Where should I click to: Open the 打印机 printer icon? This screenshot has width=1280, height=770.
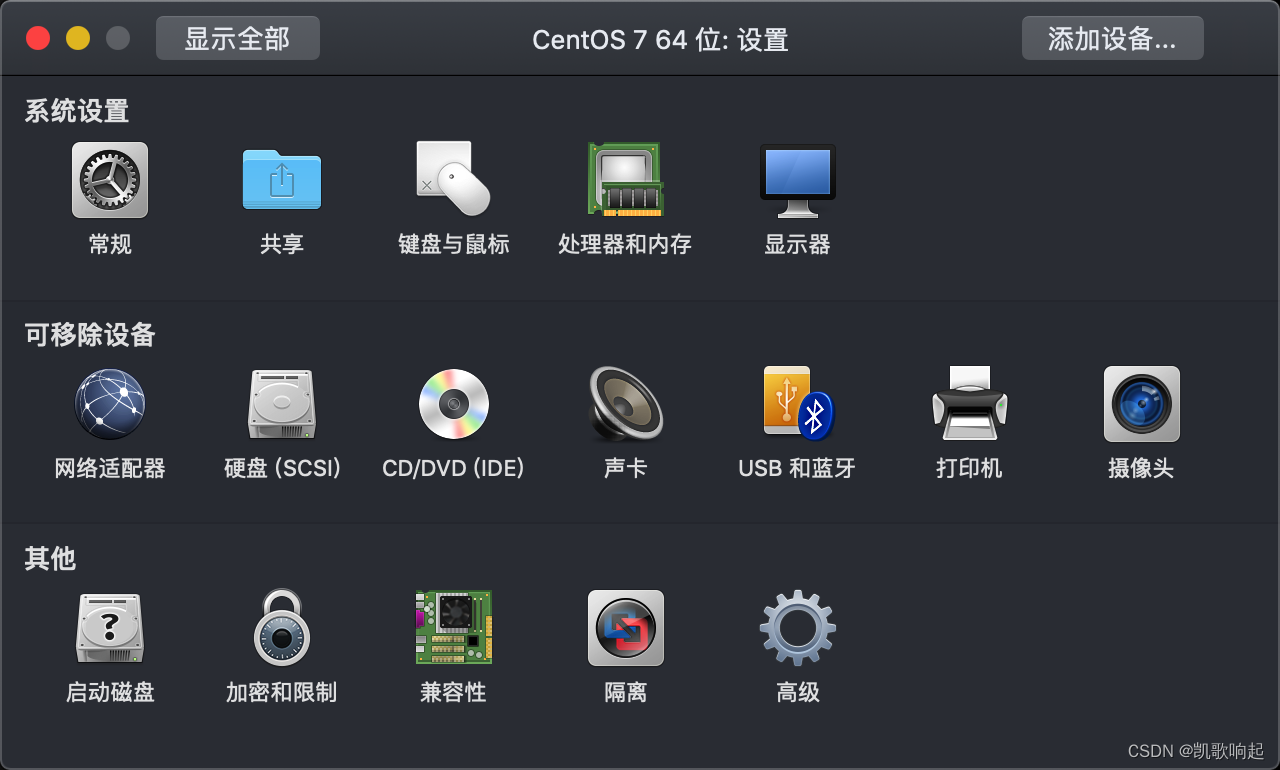pyautogui.click(x=969, y=404)
